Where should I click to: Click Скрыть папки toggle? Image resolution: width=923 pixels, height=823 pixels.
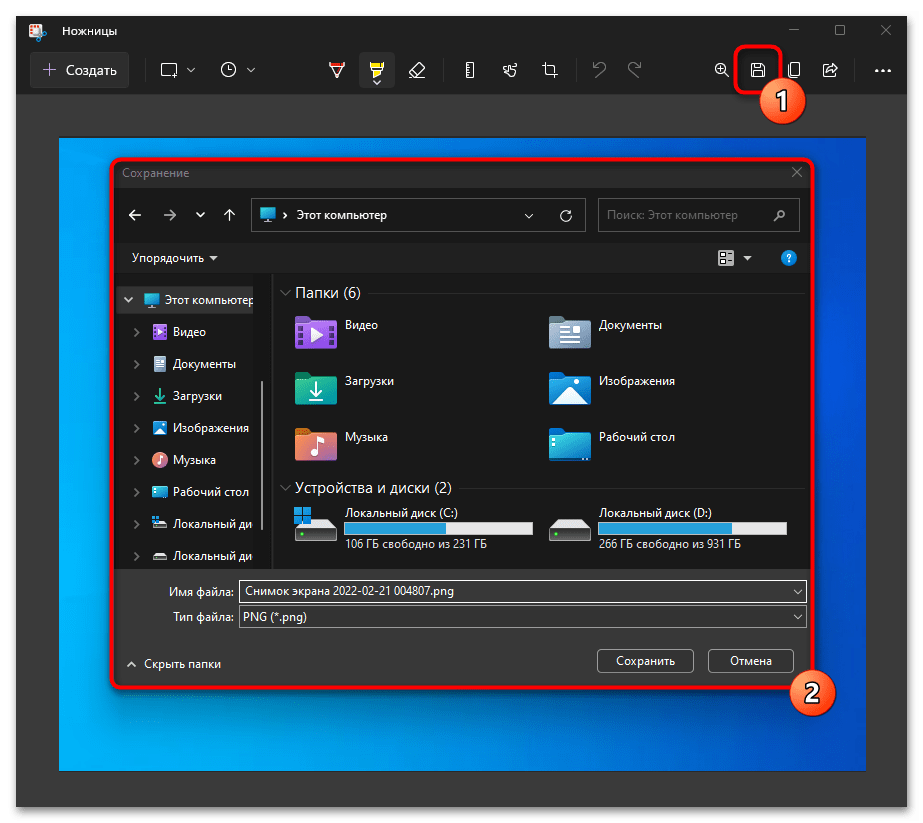174,663
